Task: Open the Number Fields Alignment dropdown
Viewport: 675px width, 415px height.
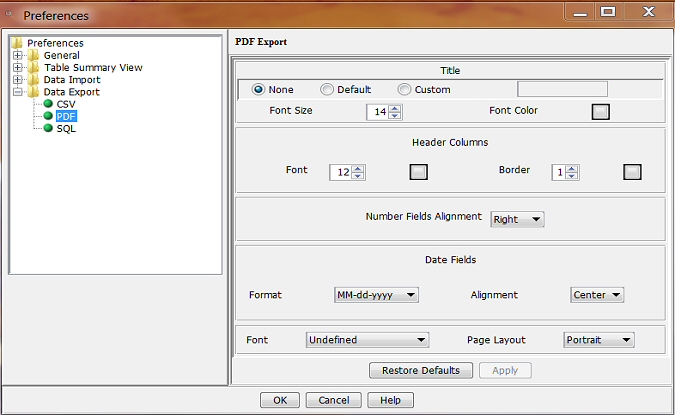Action: click(517, 219)
